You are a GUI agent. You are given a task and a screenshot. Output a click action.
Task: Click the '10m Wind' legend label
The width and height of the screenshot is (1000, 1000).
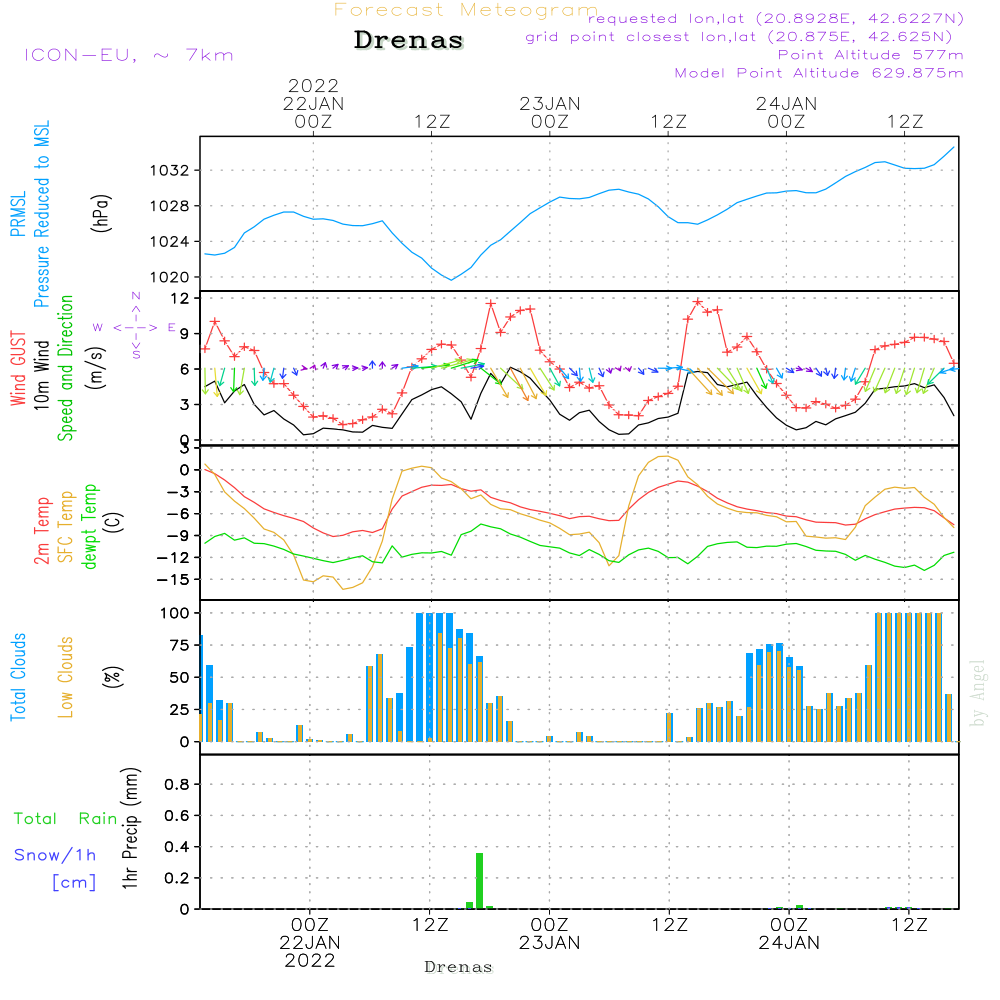pyautogui.click(x=41, y=375)
